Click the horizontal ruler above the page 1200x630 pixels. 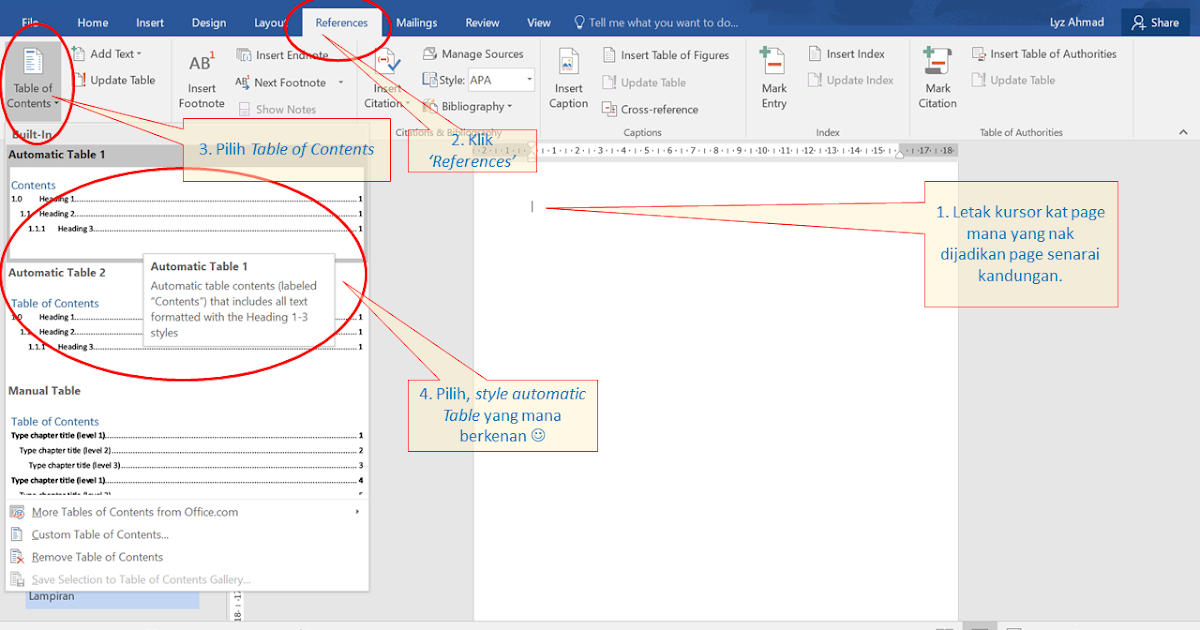(716, 151)
